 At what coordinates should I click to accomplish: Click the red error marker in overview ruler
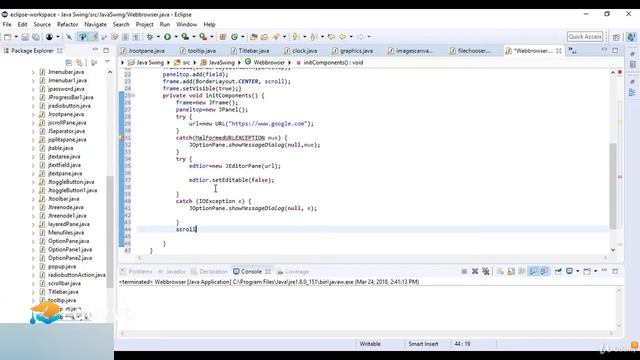(620, 177)
